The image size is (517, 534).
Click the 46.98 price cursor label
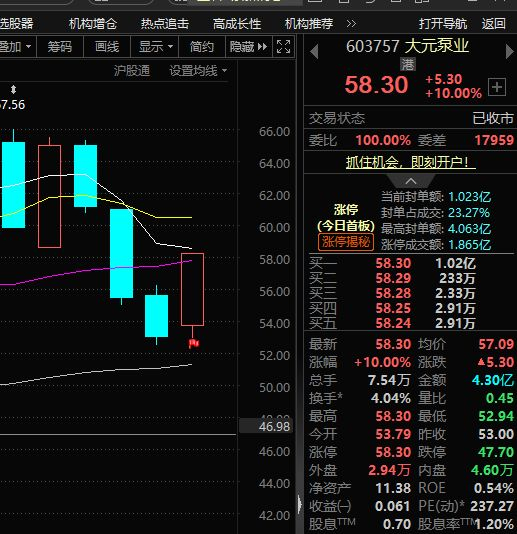(266, 426)
